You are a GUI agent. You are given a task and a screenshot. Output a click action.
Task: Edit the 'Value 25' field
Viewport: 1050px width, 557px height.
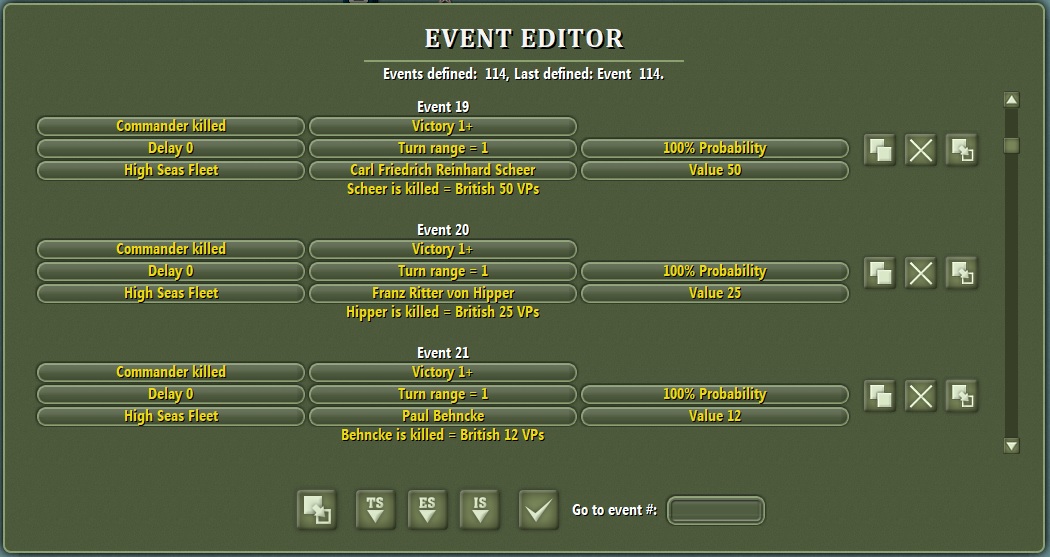715,294
